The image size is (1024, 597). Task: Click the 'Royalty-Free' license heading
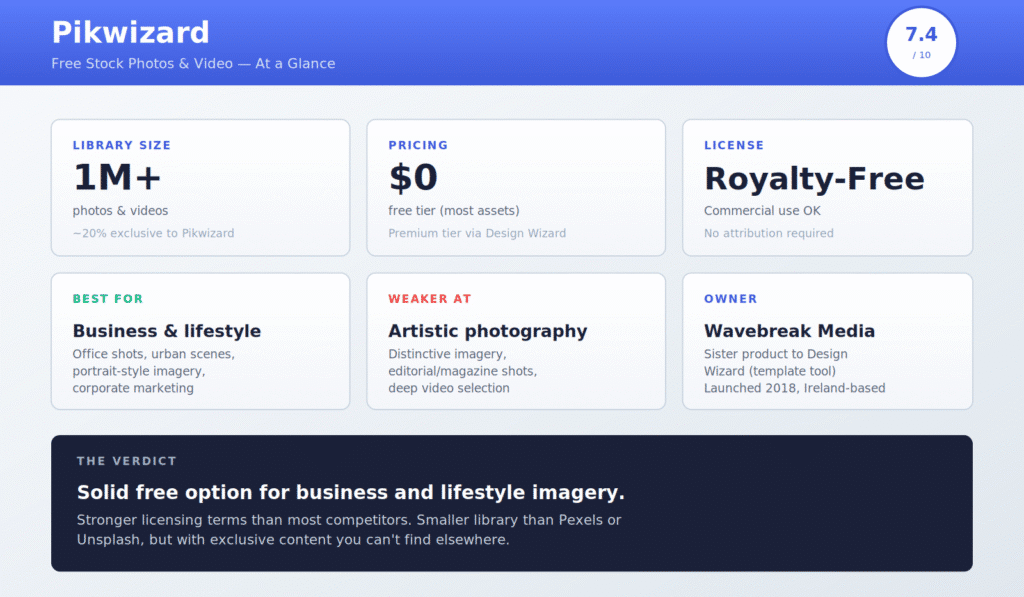coord(814,178)
